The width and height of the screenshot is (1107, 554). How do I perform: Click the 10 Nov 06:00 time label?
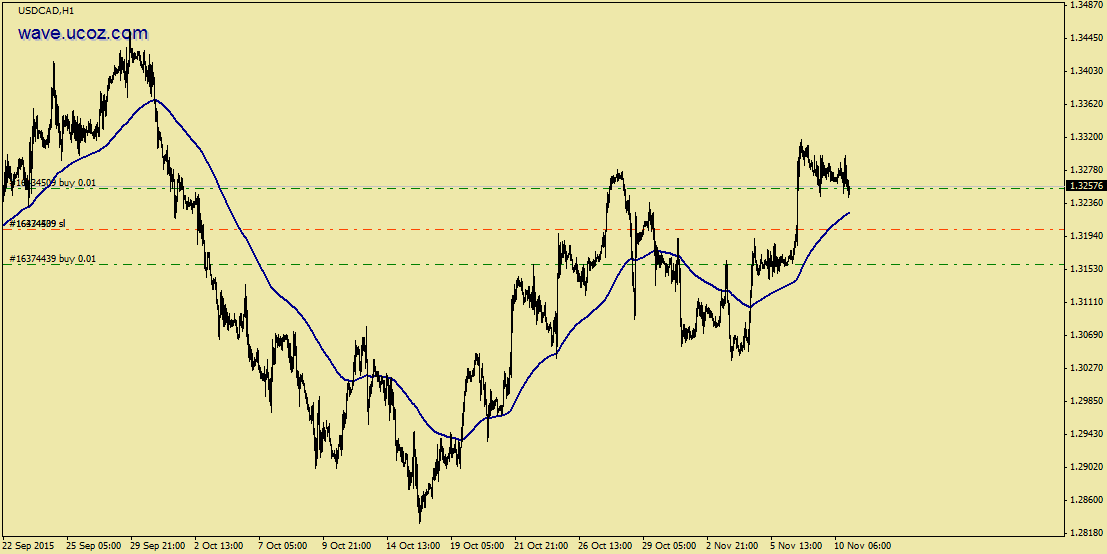coord(864,546)
